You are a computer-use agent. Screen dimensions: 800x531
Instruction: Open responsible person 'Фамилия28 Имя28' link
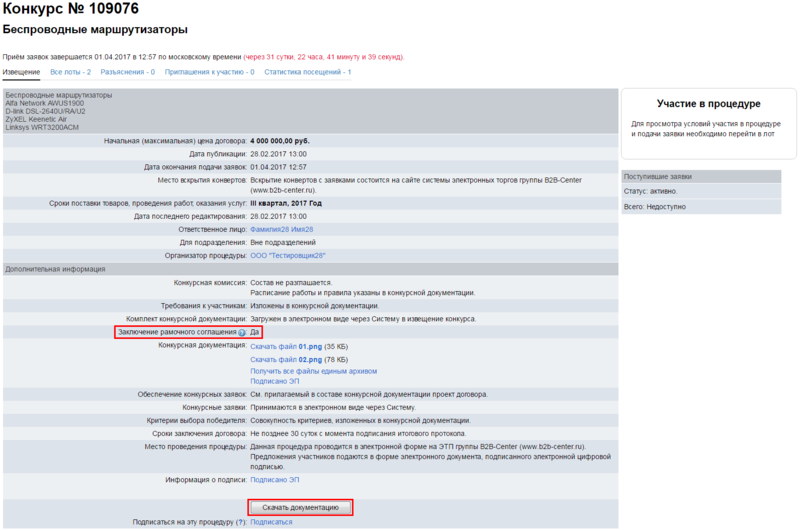281,229
